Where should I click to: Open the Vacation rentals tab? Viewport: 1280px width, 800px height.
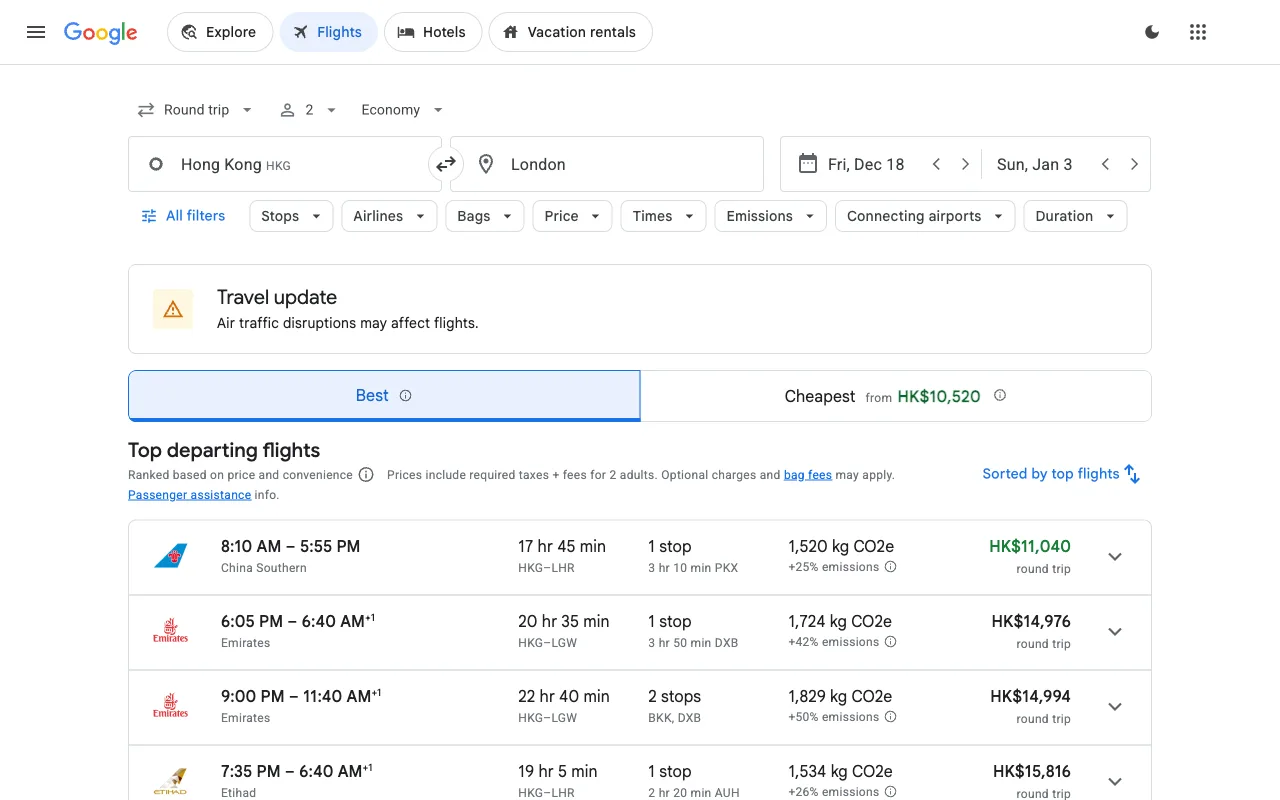pyautogui.click(x=570, y=32)
